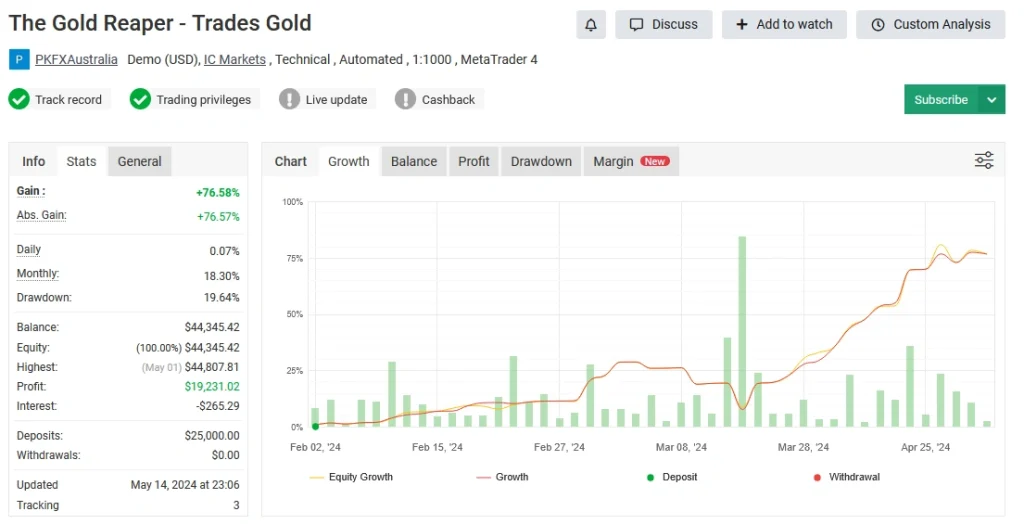Switch to the Info tab
Viewport: 1024px width, 524px height.
(x=33, y=161)
